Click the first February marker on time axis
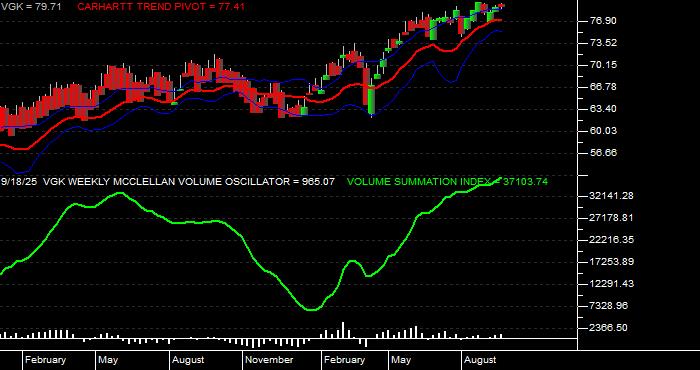 tap(46, 360)
